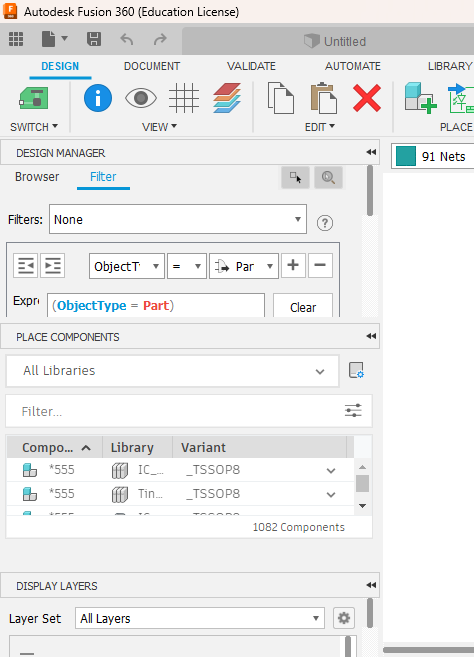Click the 1082 Components count text

coord(298,527)
